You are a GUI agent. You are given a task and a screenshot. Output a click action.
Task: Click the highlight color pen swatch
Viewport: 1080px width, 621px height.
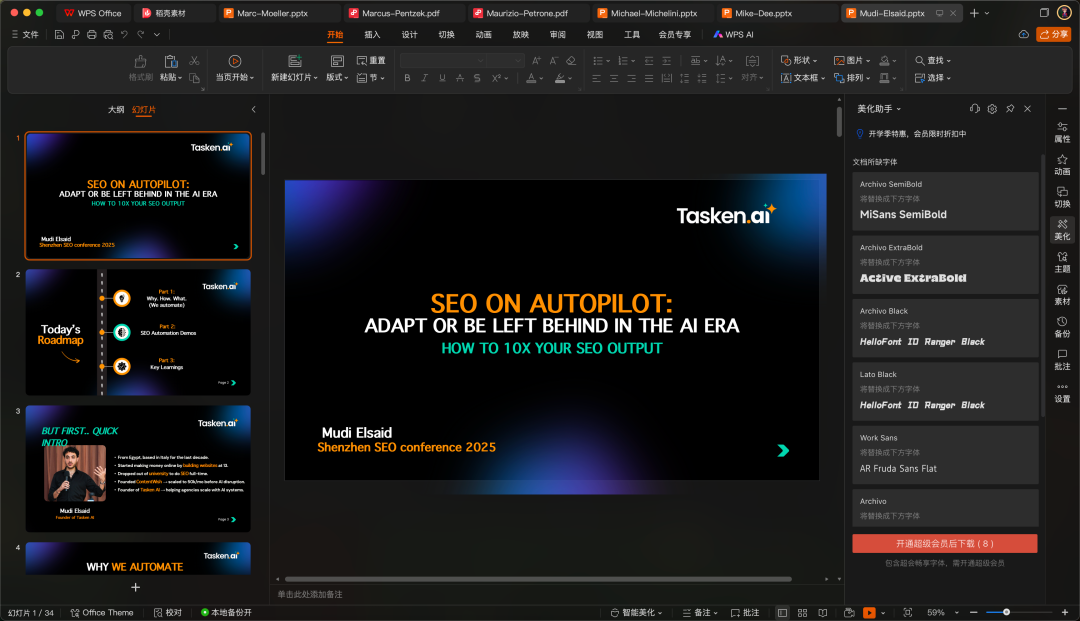tap(560, 78)
